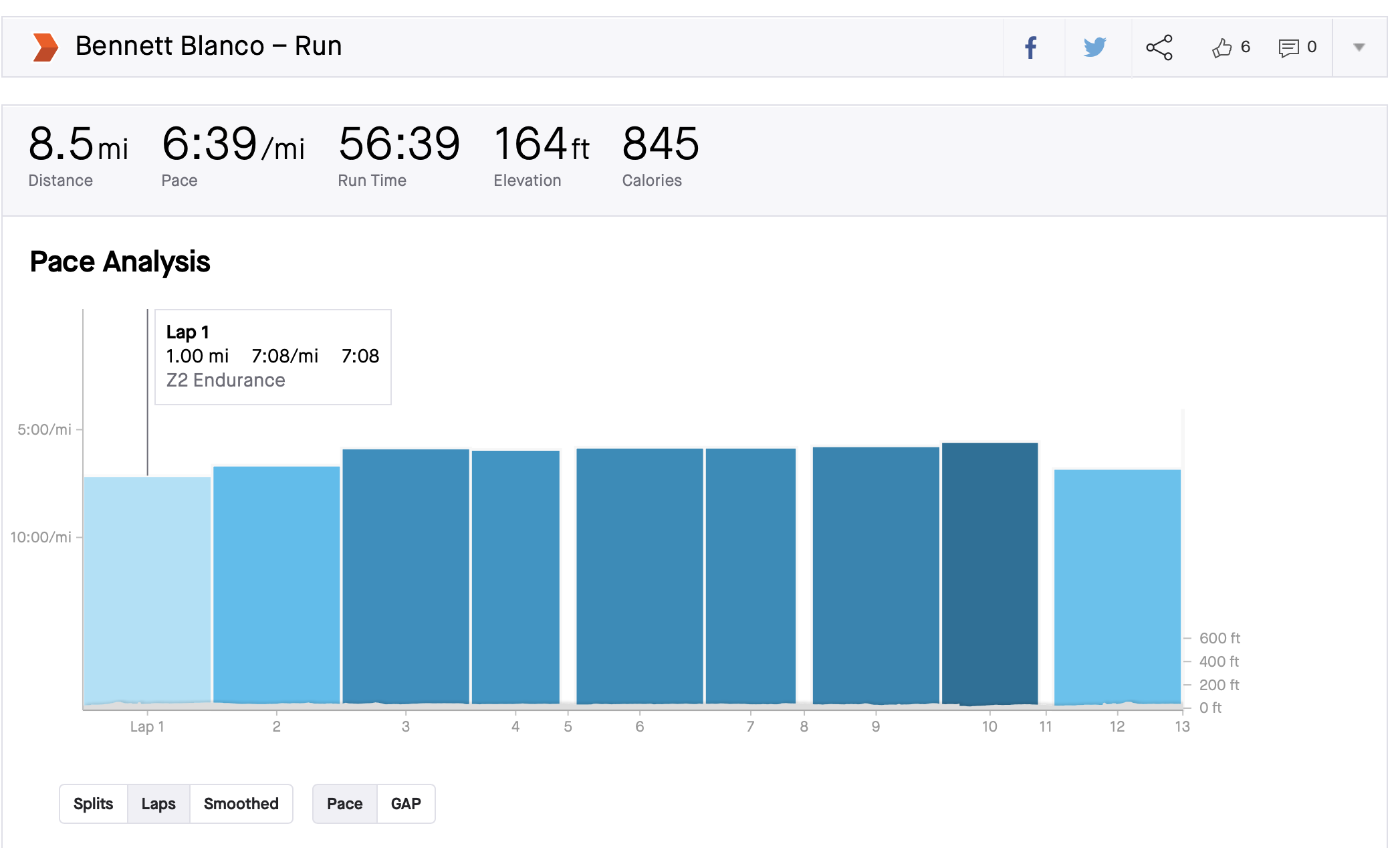
Task: Click the orange chevron run icon
Action: point(45,47)
